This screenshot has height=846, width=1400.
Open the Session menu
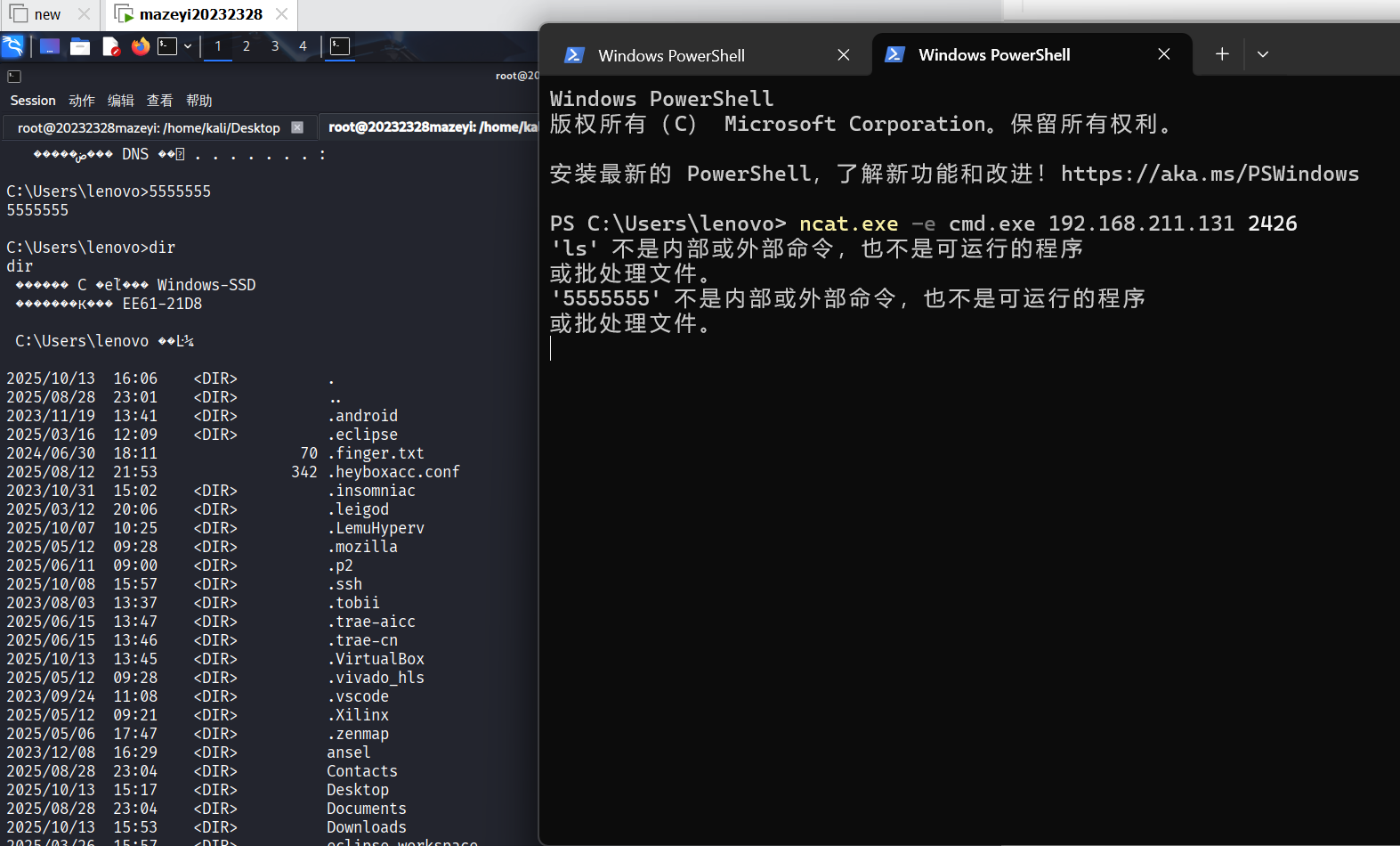point(33,101)
